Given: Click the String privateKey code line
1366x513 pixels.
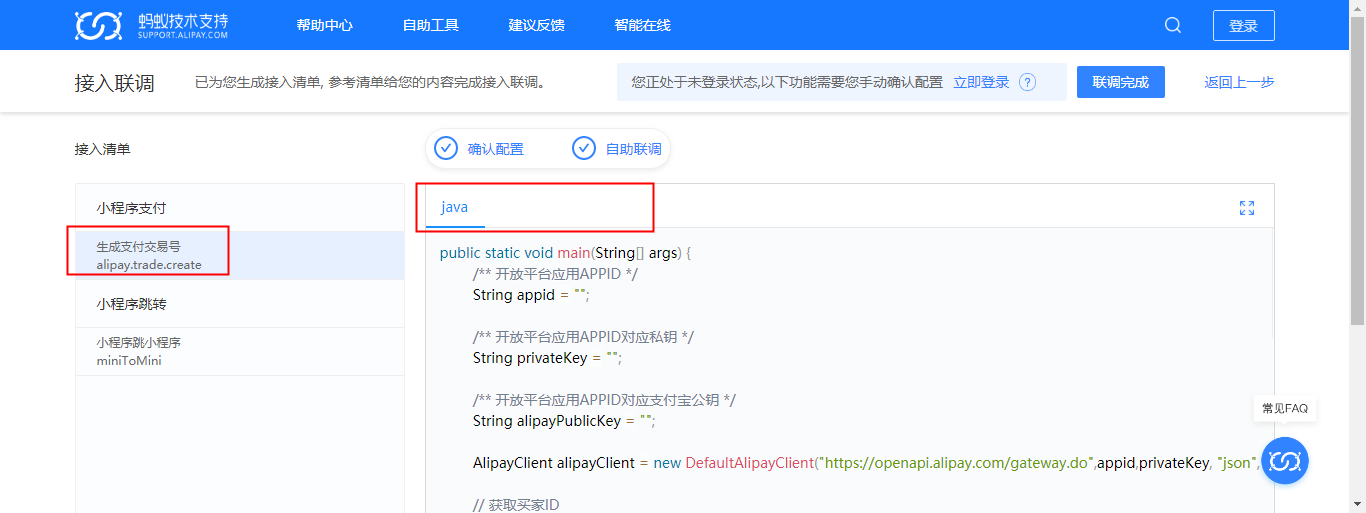Looking at the screenshot, I should point(548,358).
